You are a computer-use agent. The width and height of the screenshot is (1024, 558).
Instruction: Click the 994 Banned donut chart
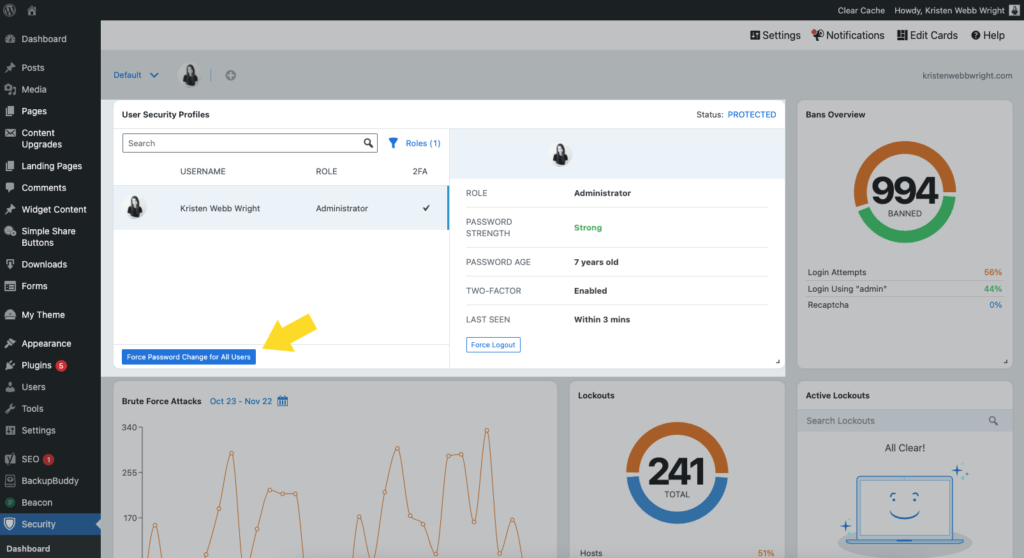coord(904,192)
